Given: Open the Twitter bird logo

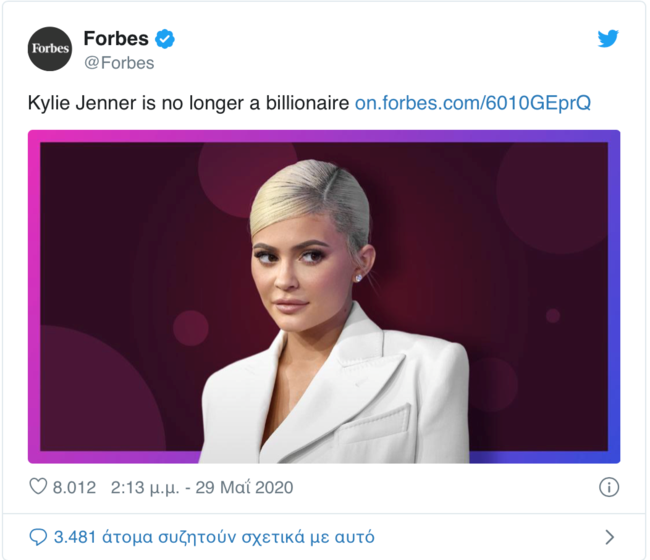Looking at the screenshot, I should point(607,39).
